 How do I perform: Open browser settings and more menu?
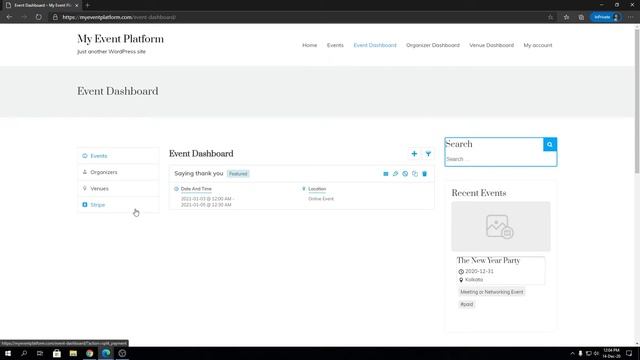(x=631, y=17)
